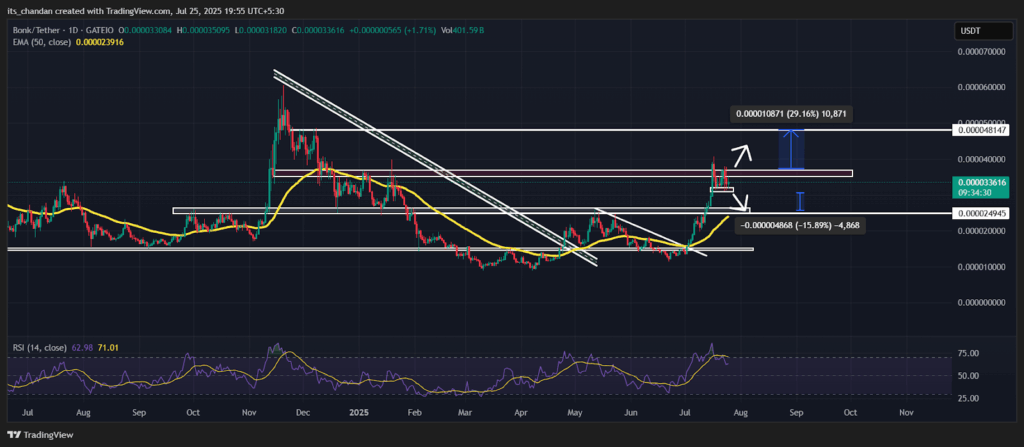Click the low value L0.000031820
Screen dimensions: 1024x447
[x=262, y=31]
